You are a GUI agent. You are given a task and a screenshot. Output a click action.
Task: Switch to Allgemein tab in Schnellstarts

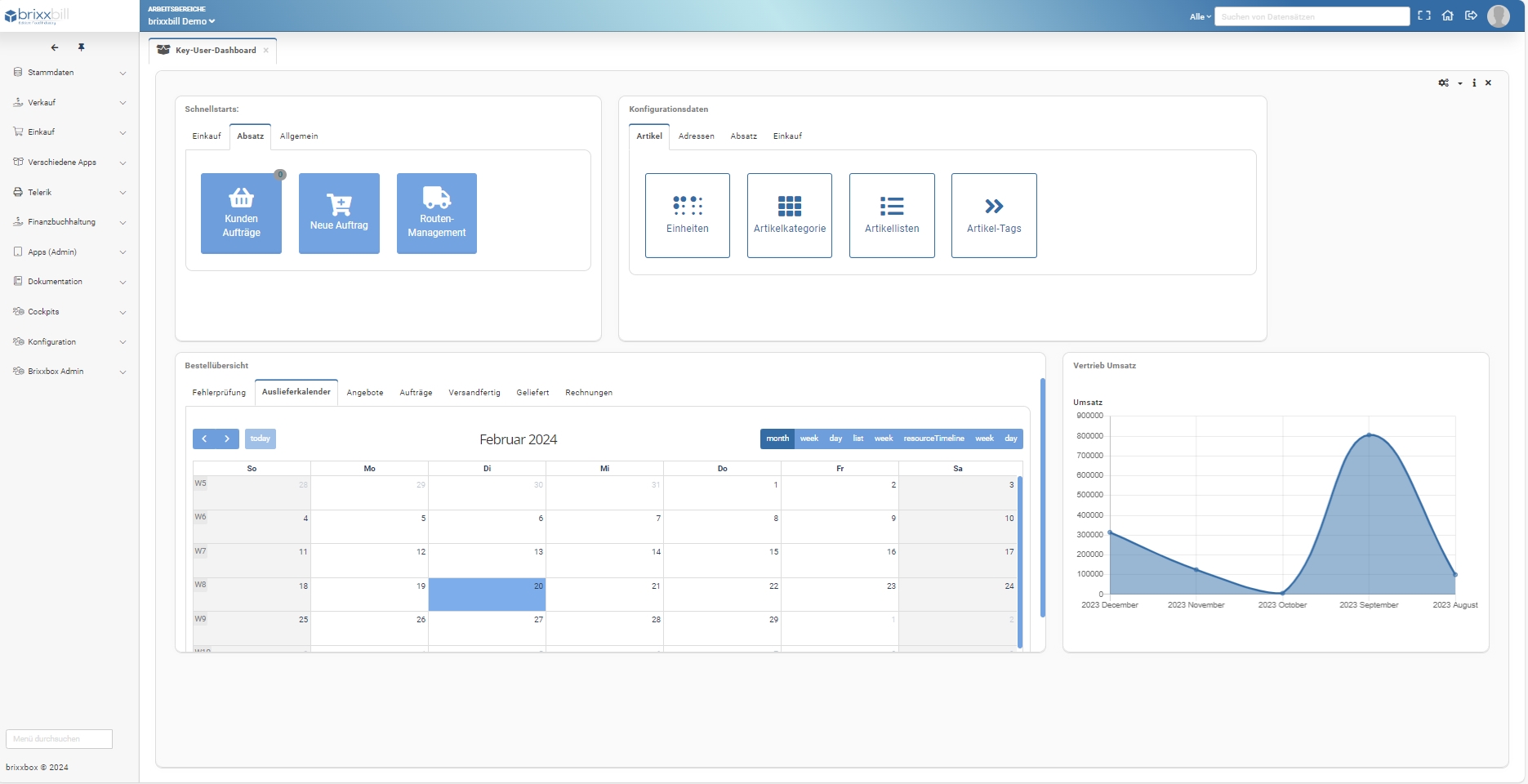299,136
